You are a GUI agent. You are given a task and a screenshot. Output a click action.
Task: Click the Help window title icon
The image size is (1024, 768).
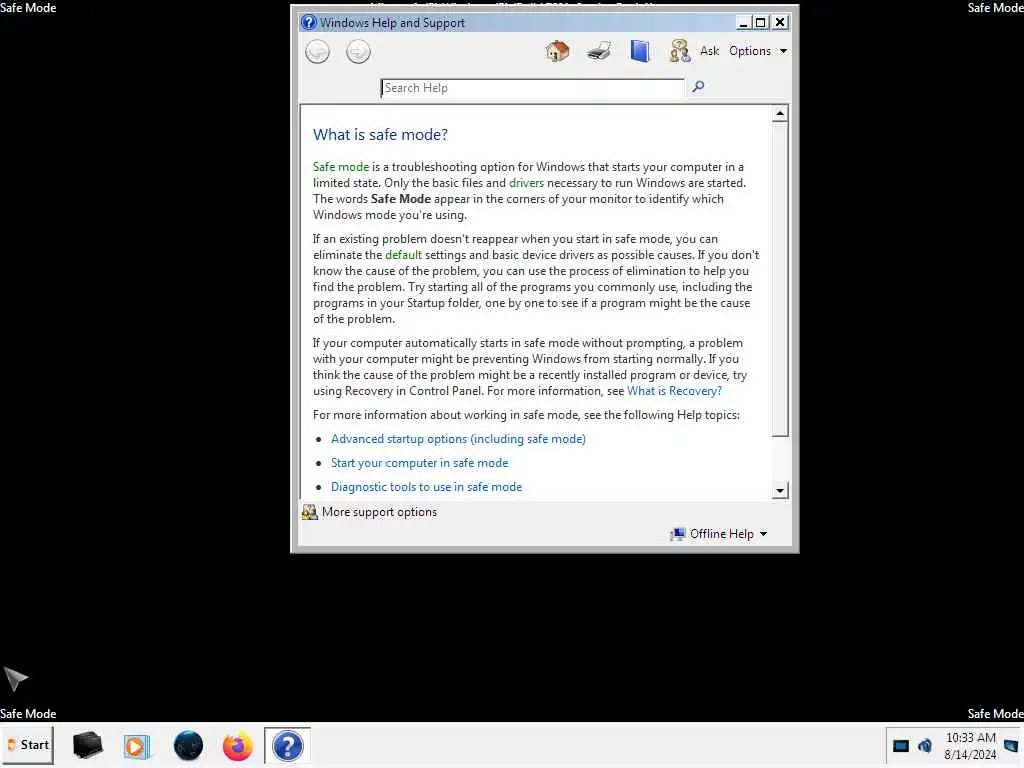(308, 22)
